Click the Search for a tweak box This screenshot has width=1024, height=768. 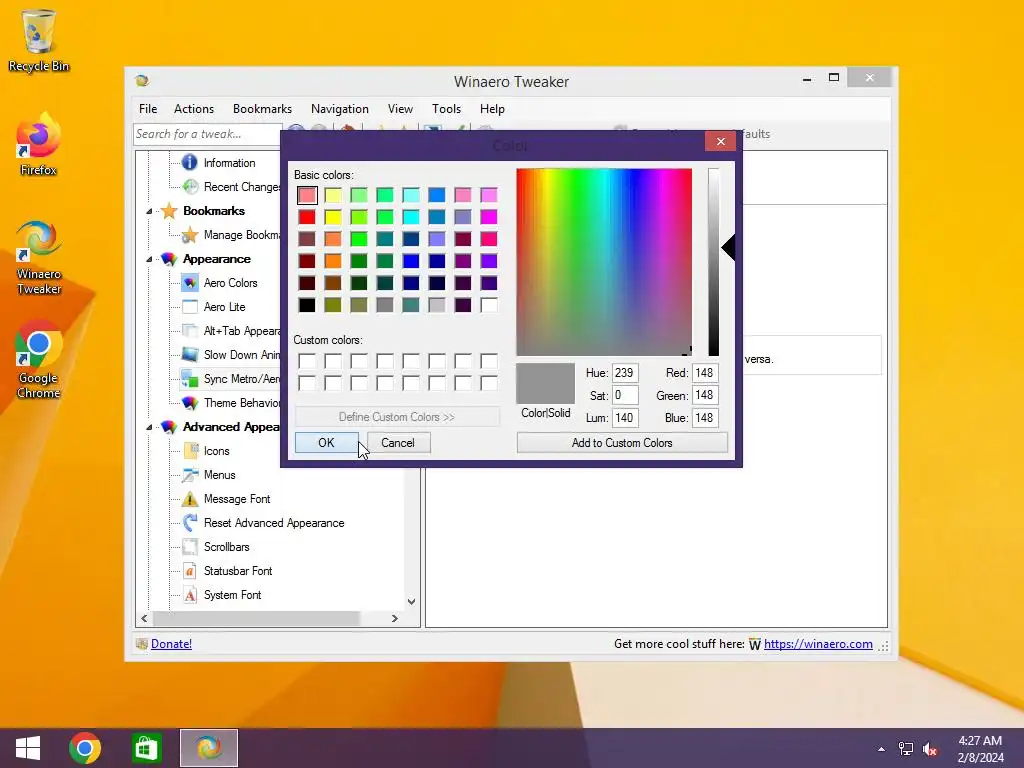tap(208, 134)
